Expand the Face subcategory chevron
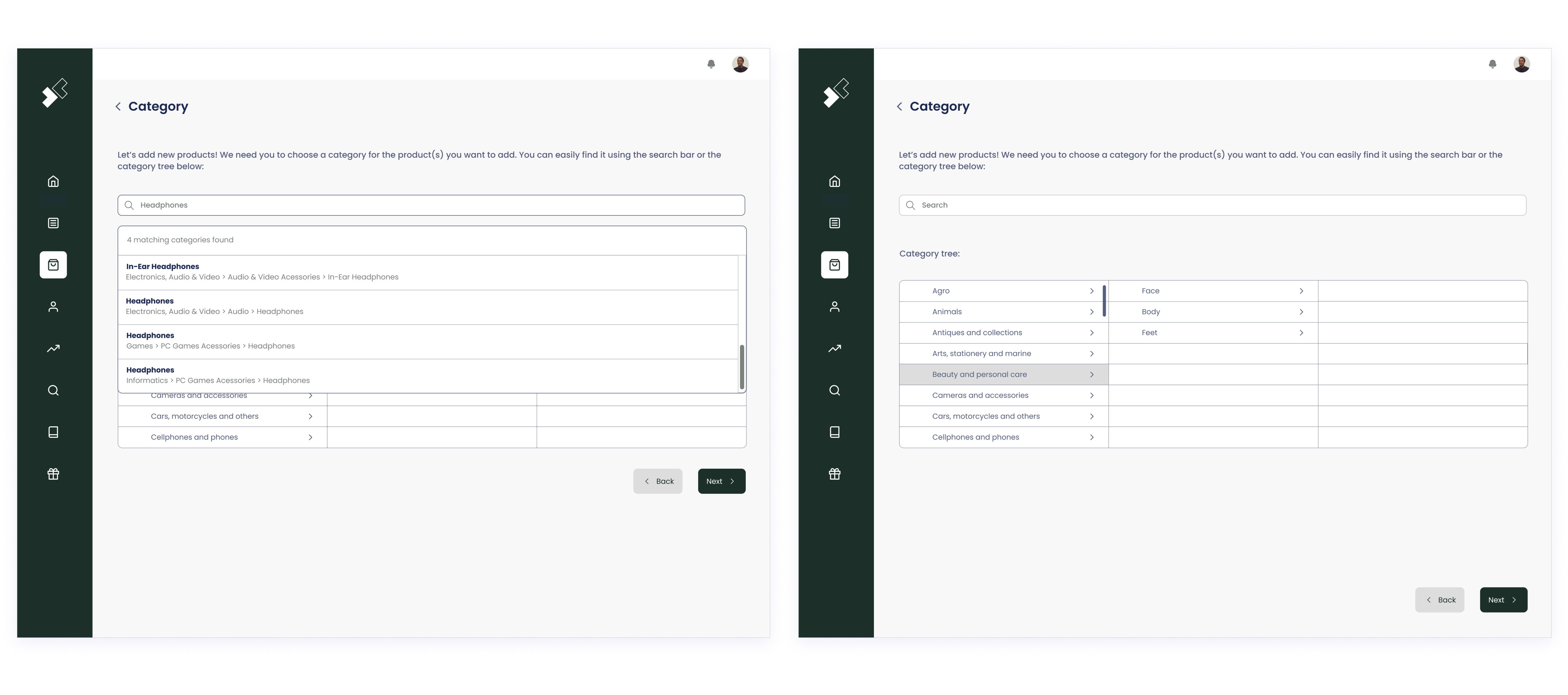This screenshot has height=695, width=1568. (1301, 291)
